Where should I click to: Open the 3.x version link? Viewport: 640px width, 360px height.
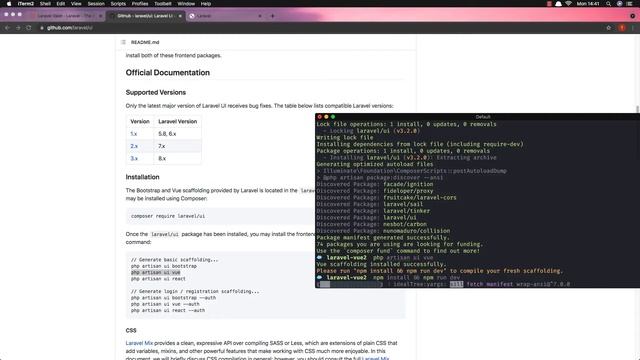coord(134,158)
